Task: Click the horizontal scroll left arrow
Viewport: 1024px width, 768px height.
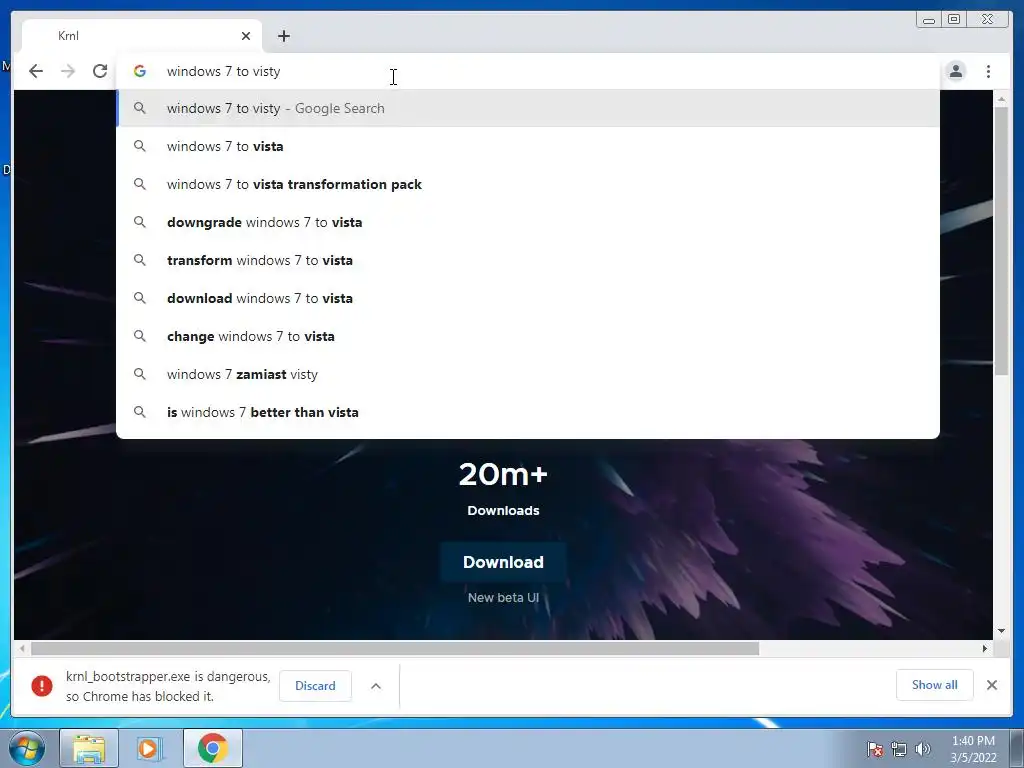Action: coord(22,648)
